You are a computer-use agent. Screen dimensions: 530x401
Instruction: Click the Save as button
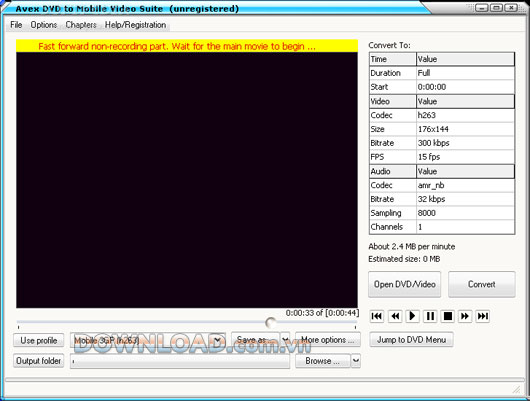[256, 339]
